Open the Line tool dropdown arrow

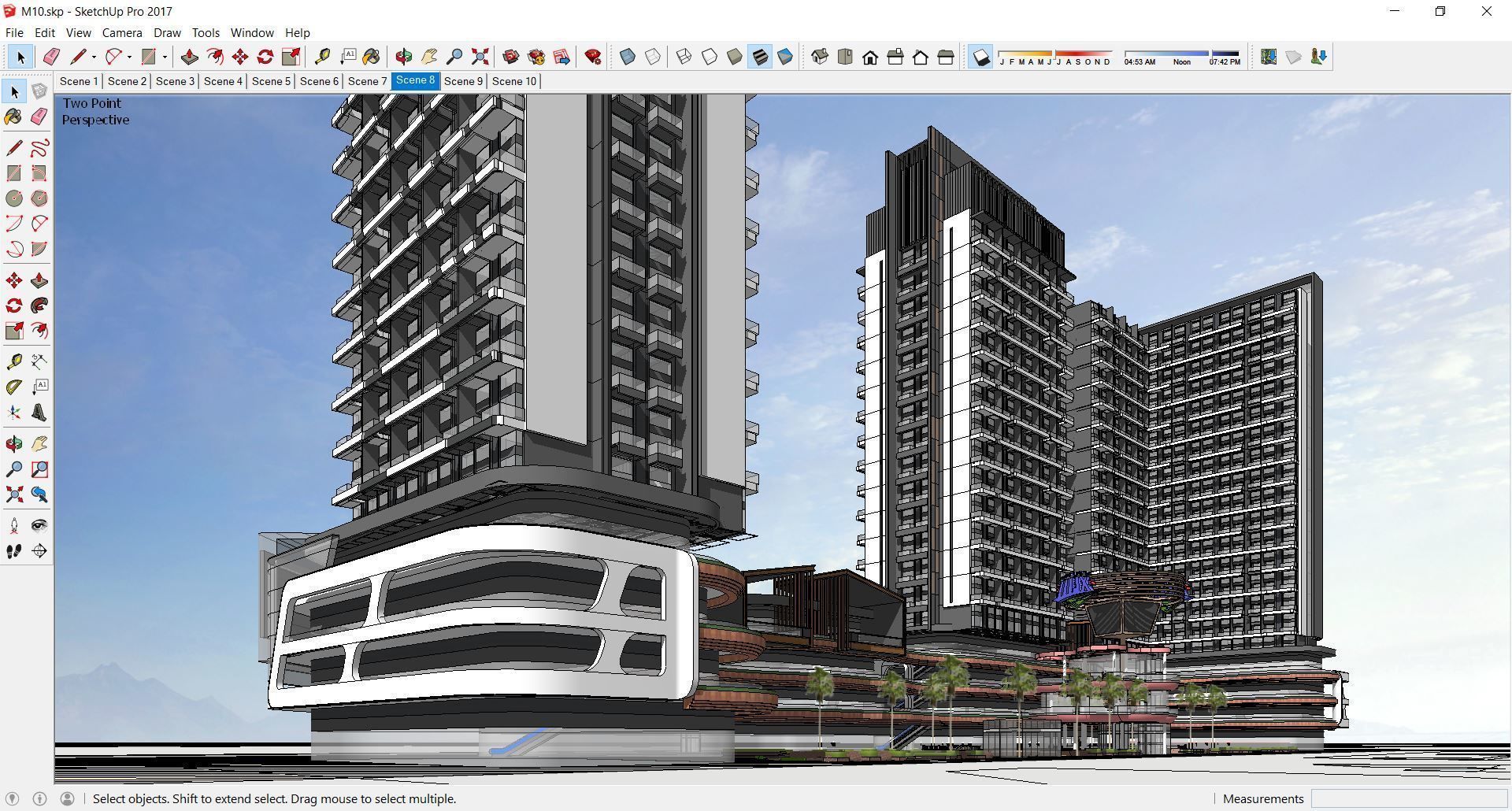tap(94, 57)
